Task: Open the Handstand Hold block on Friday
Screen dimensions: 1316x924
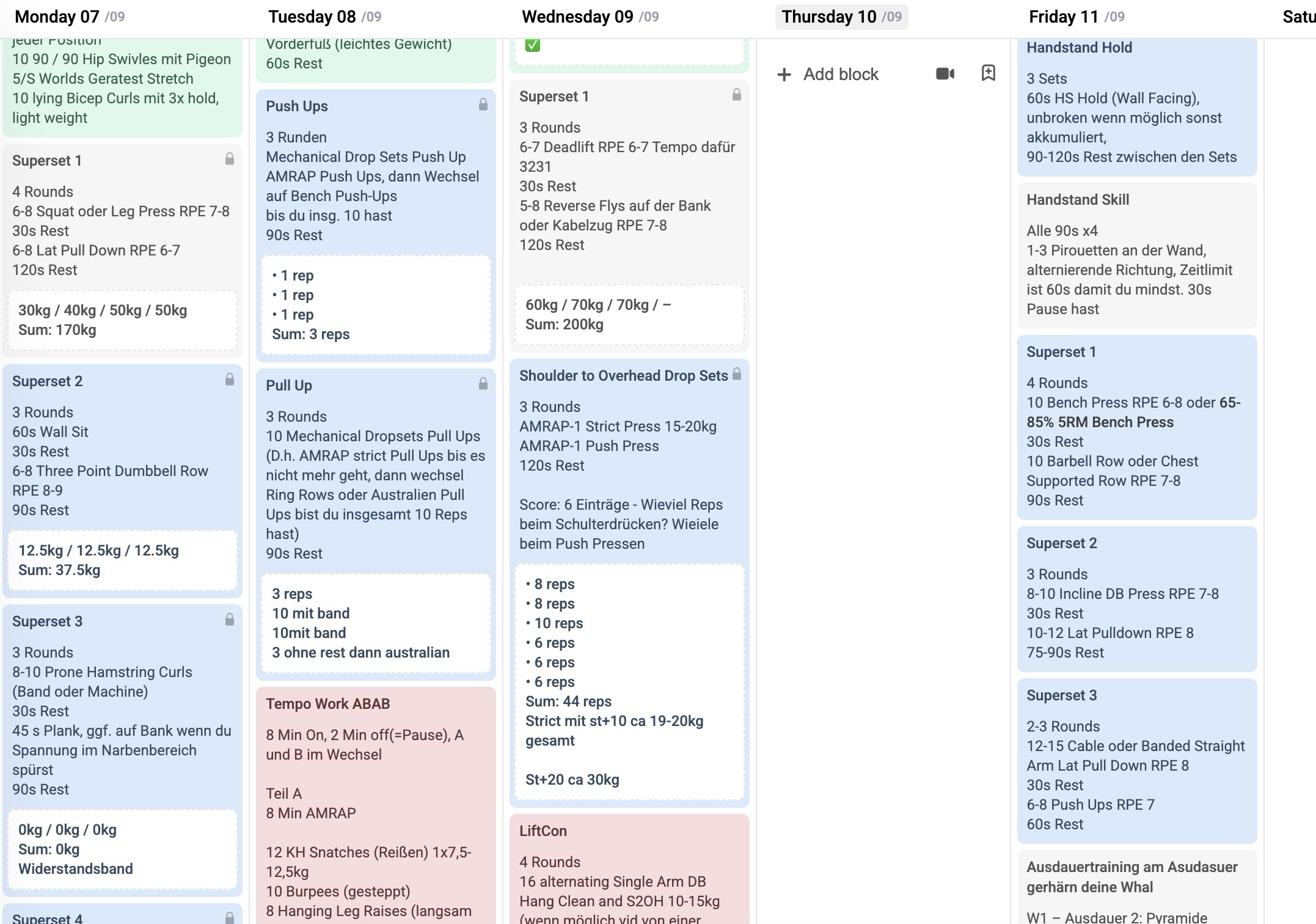Action: coord(1137,108)
